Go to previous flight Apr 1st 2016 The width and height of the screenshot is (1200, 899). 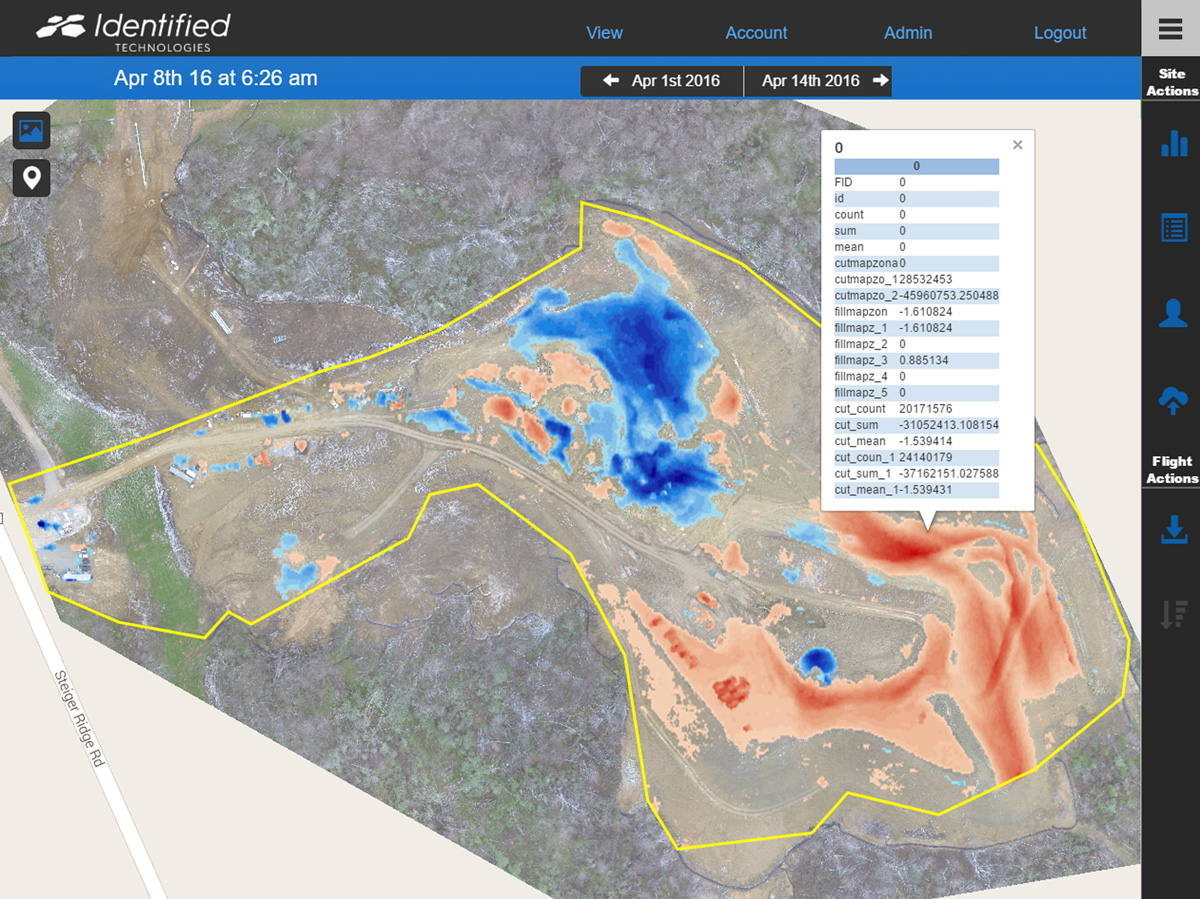(662, 81)
